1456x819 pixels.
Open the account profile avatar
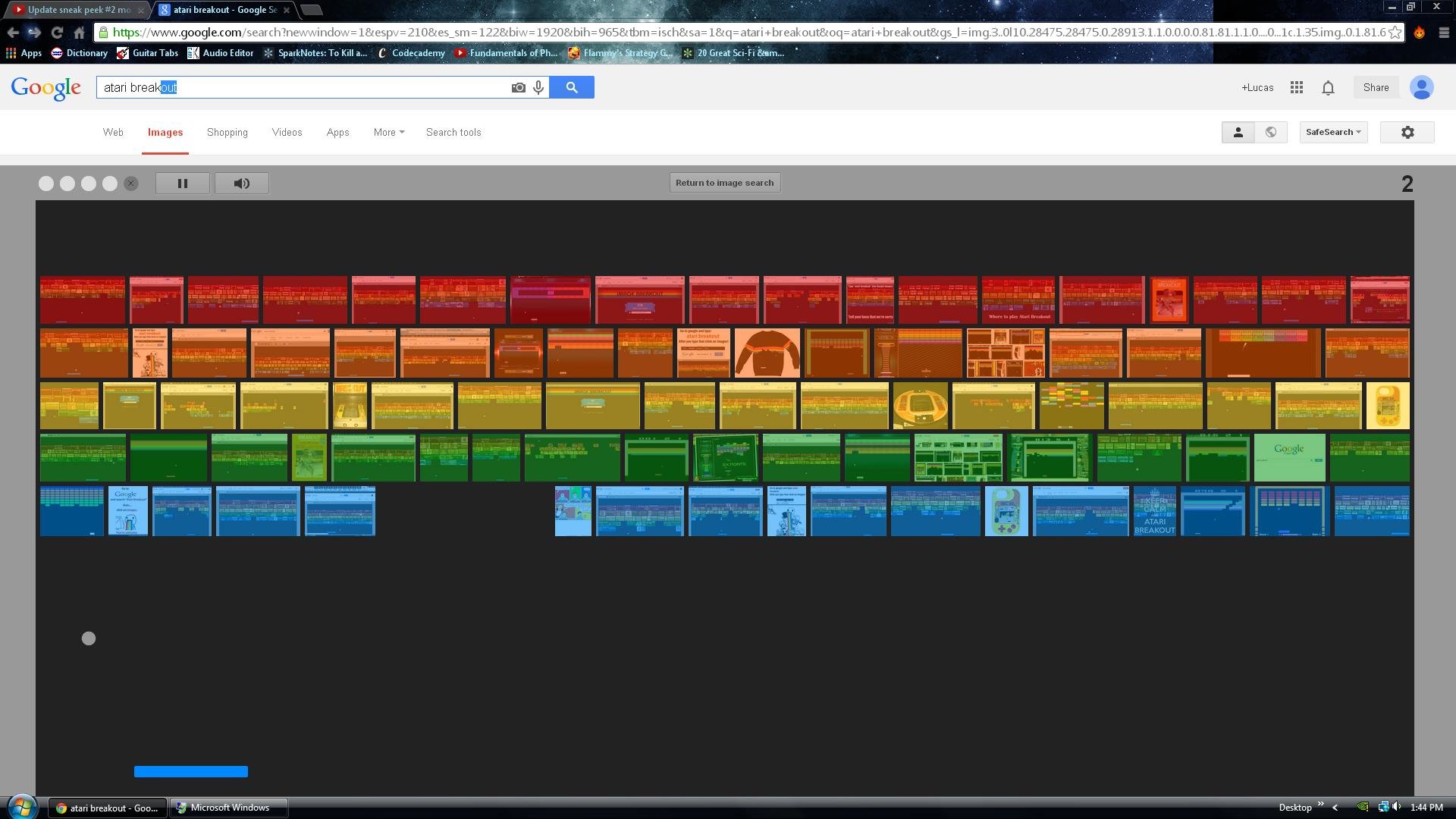click(x=1422, y=87)
